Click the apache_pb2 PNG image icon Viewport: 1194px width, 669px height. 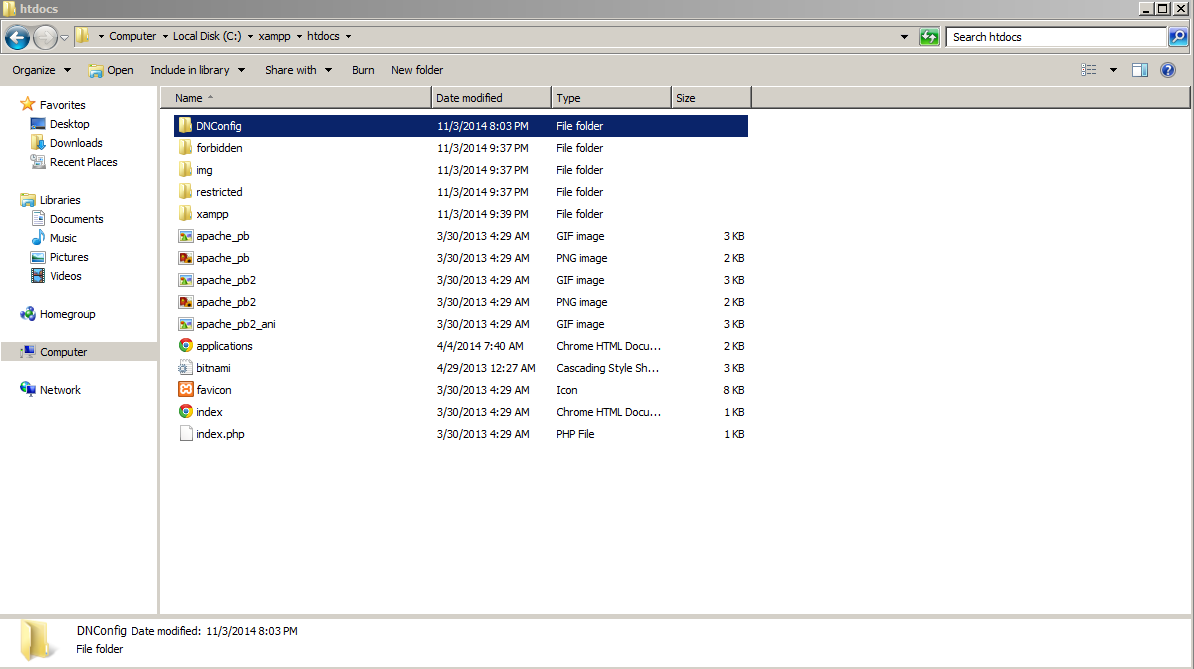[x=185, y=302]
